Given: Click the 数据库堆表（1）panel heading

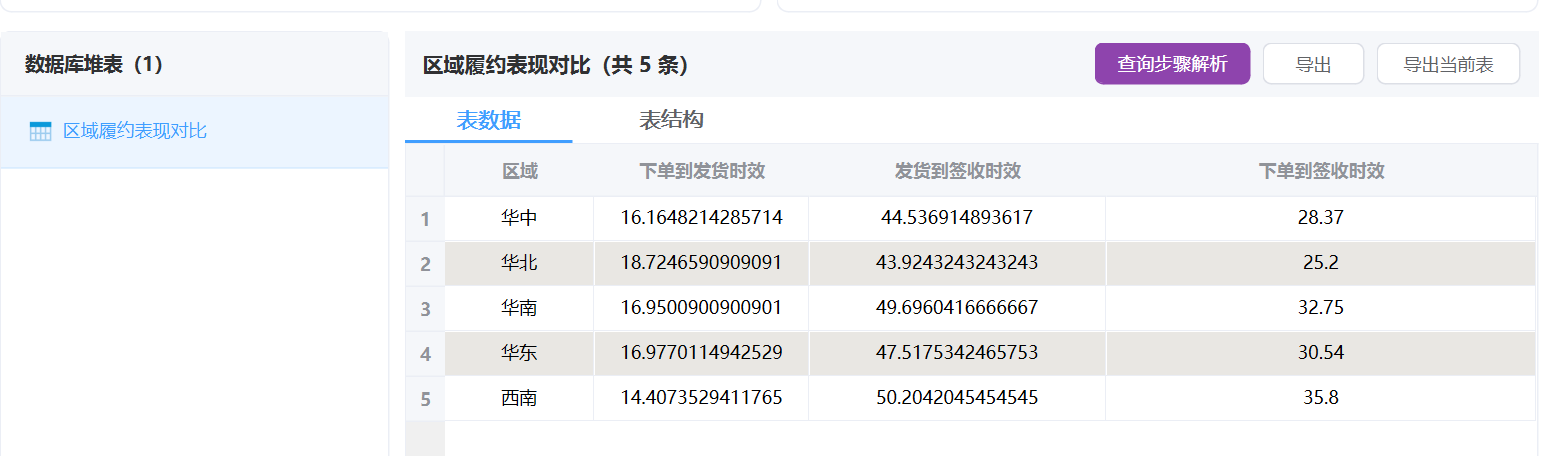Looking at the screenshot, I should pos(94,65).
